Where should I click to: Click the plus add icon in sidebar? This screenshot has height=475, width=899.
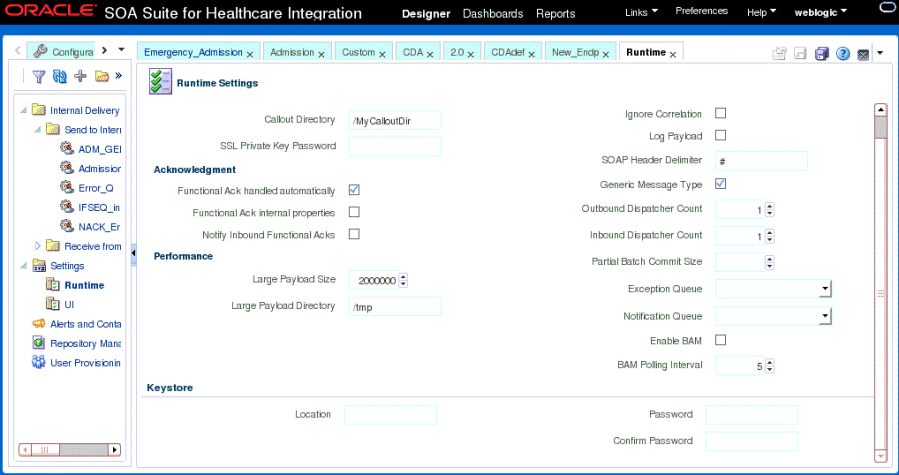[x=80, y=76]
